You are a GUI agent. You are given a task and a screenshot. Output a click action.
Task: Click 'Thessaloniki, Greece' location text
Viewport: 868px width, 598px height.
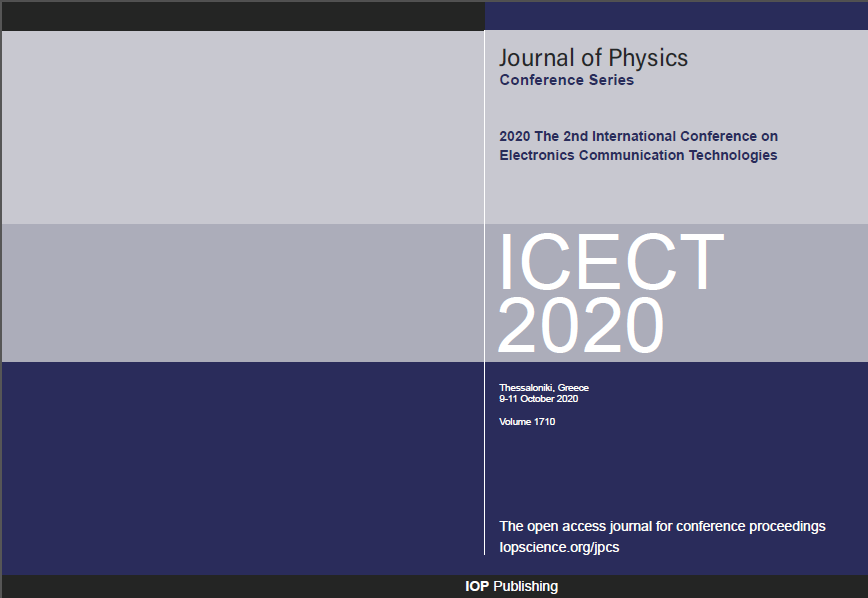tap(544, 388)
